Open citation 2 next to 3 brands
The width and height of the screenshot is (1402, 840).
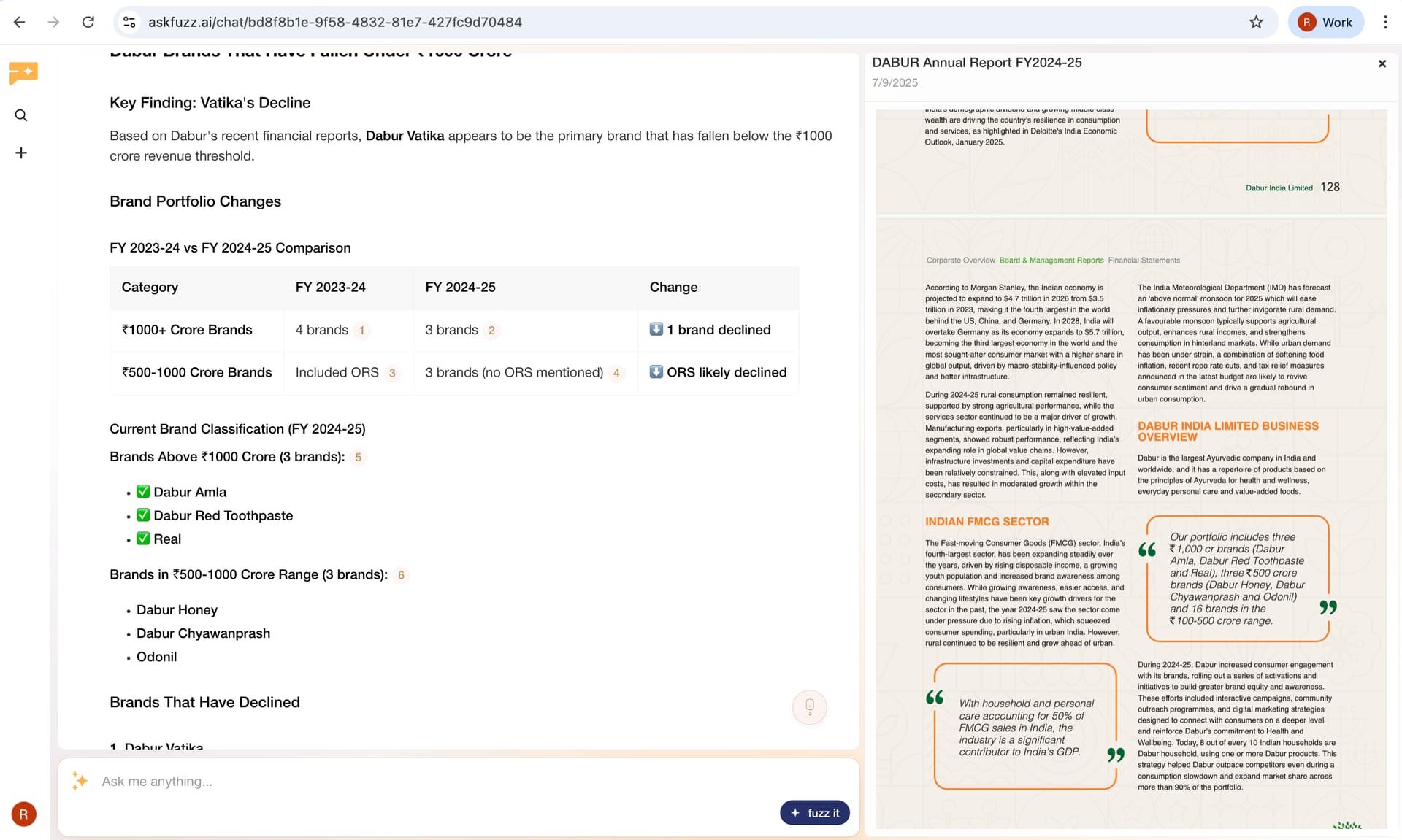click(x=491, y=331)
